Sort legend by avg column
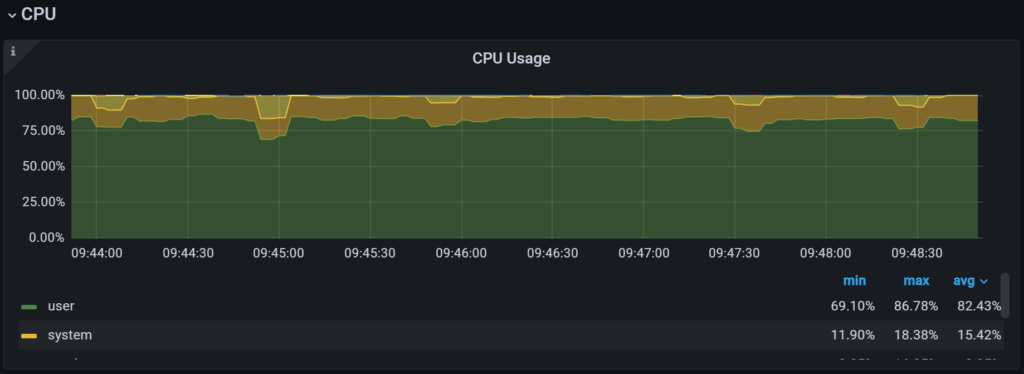 click(970, 281)
